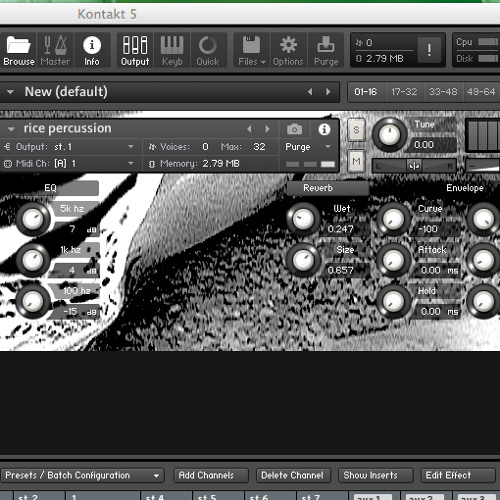Mute the rice percussion instrument
This screenshot has height=500, width=500.
(356, 161)
